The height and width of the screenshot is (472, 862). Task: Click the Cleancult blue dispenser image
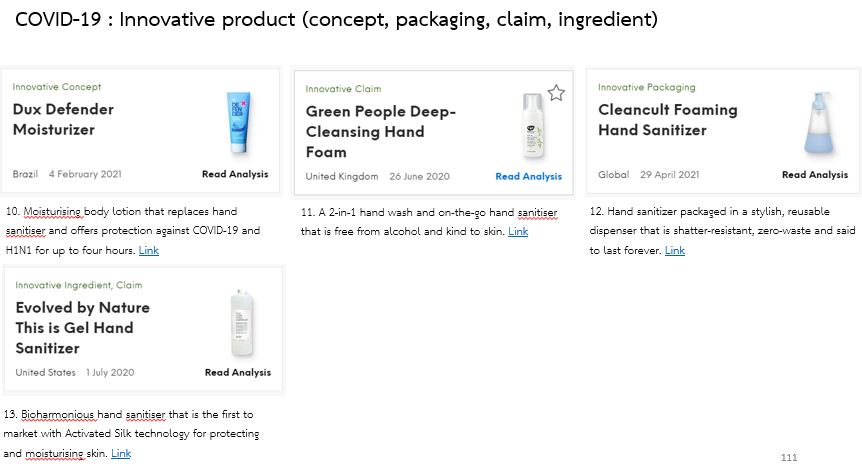(x=819, y=123)
